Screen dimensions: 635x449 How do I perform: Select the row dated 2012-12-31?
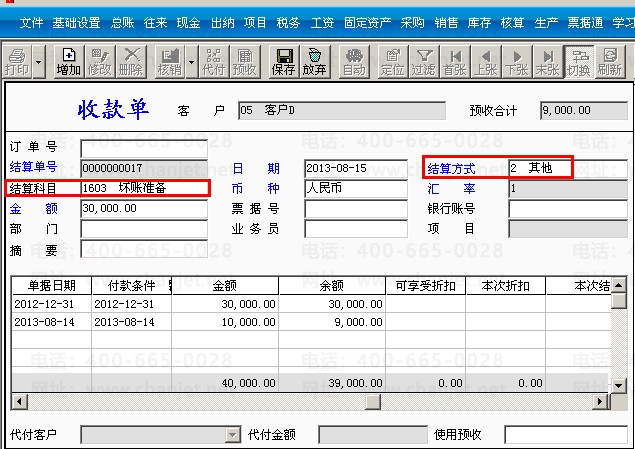pyautogui.click(x=311, y=304)
